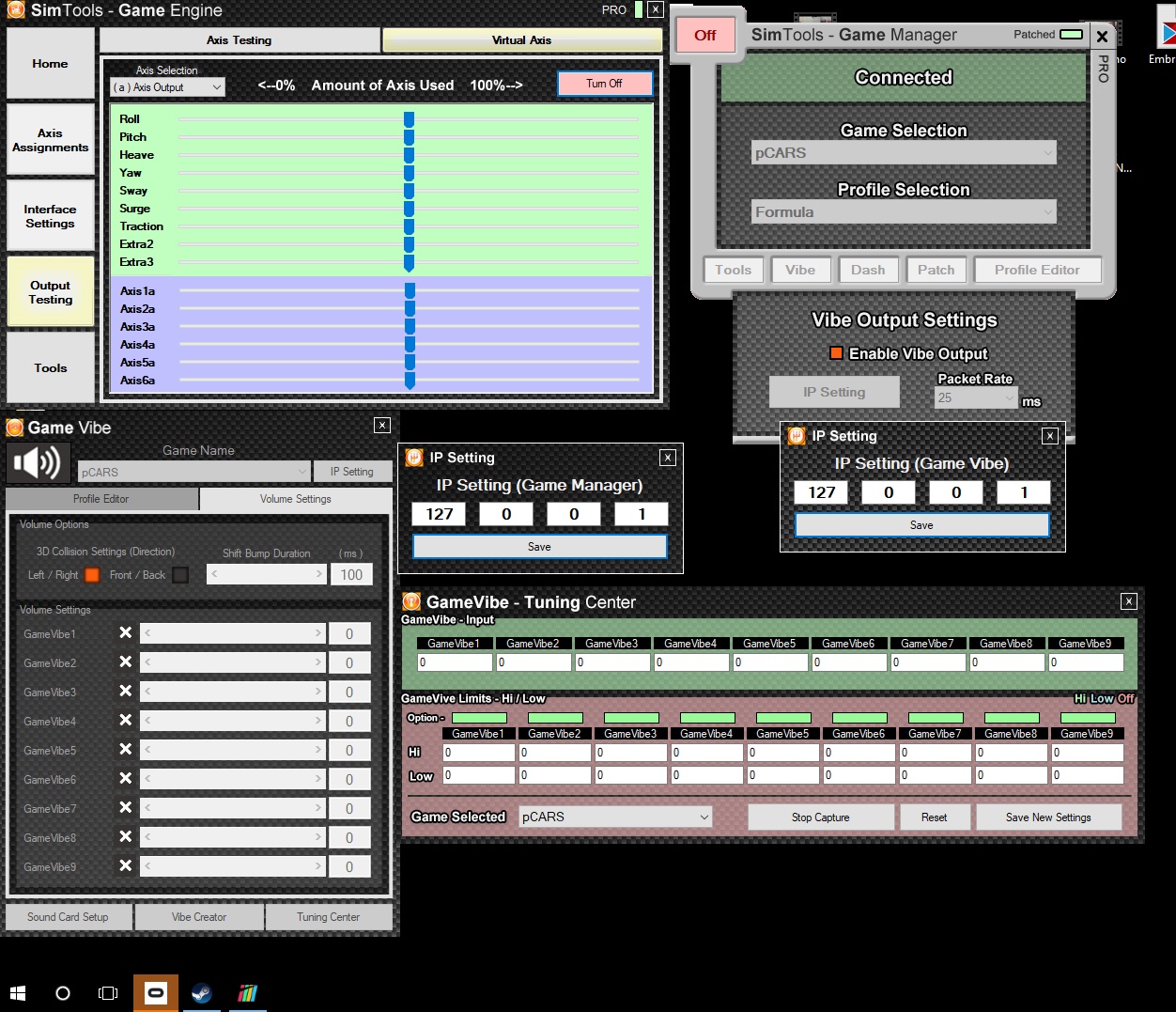
Task: Save the Game Manager IP Setting
Action: point(540,547)
